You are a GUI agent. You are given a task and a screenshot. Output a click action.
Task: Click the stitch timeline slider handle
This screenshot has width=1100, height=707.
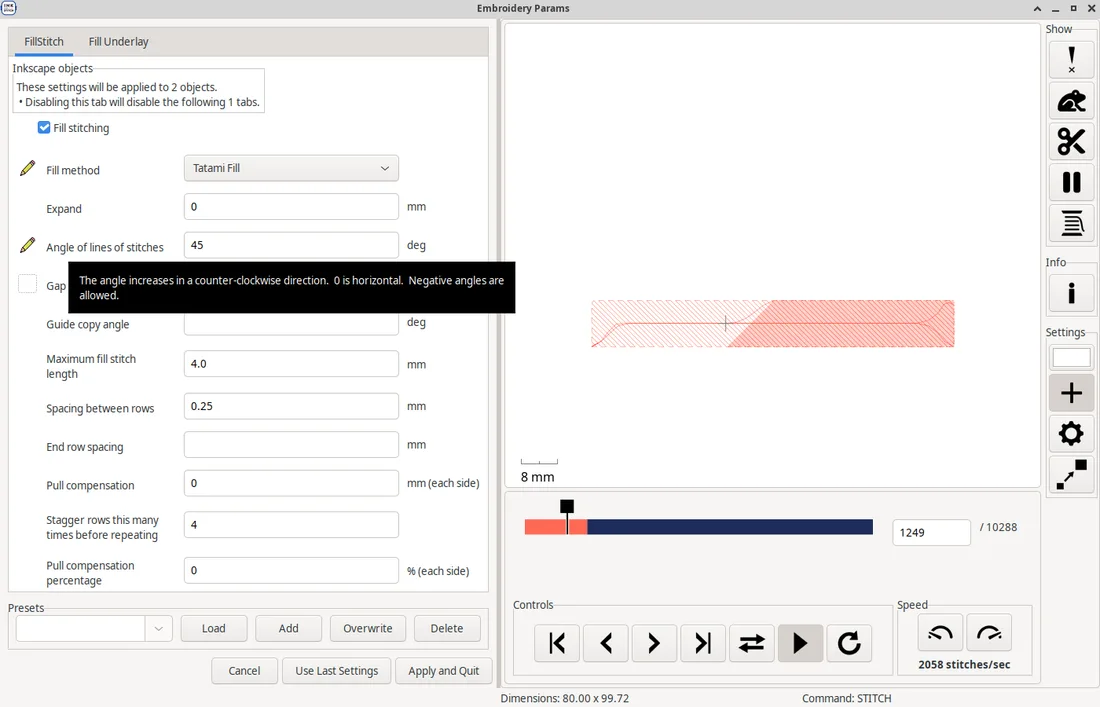pos(567,507)
